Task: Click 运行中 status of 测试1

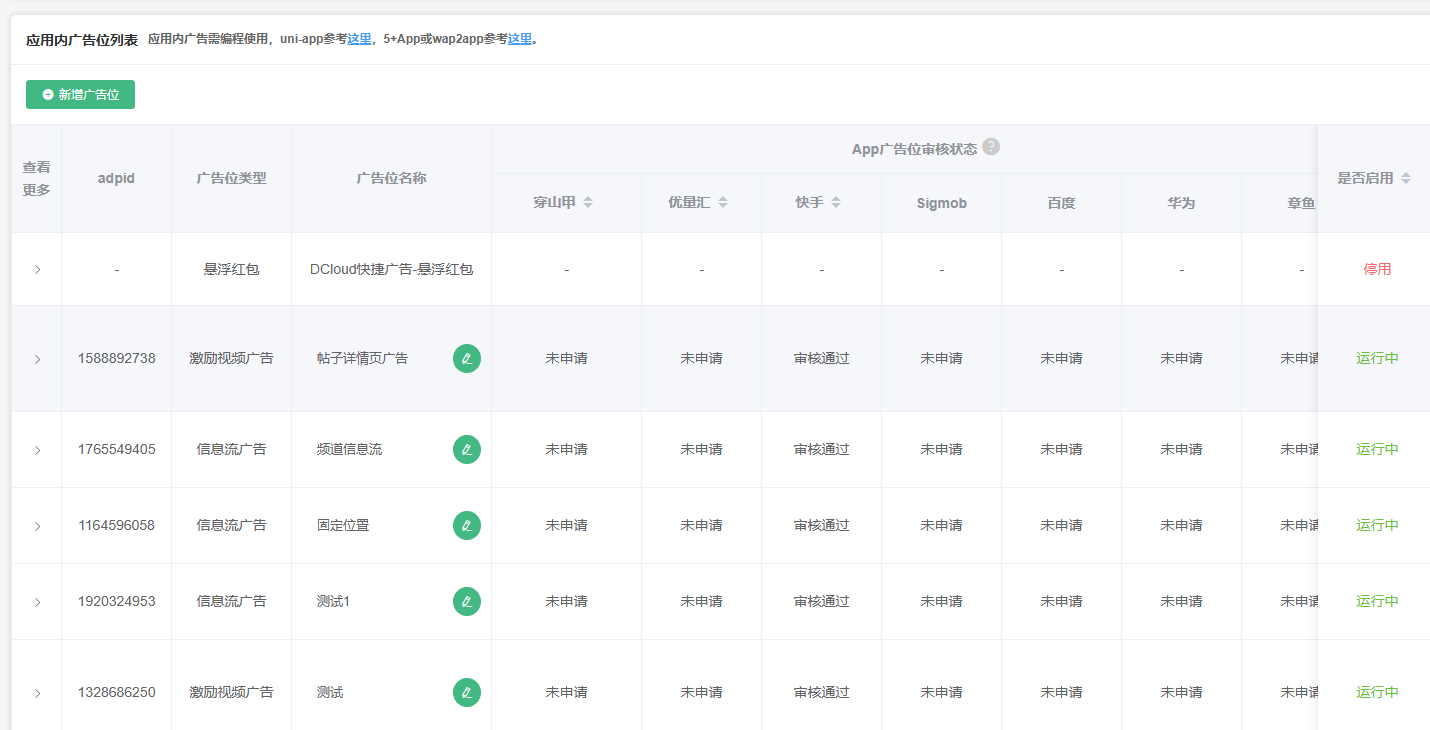Action: pyautogui.click(x=1377, y=601)
